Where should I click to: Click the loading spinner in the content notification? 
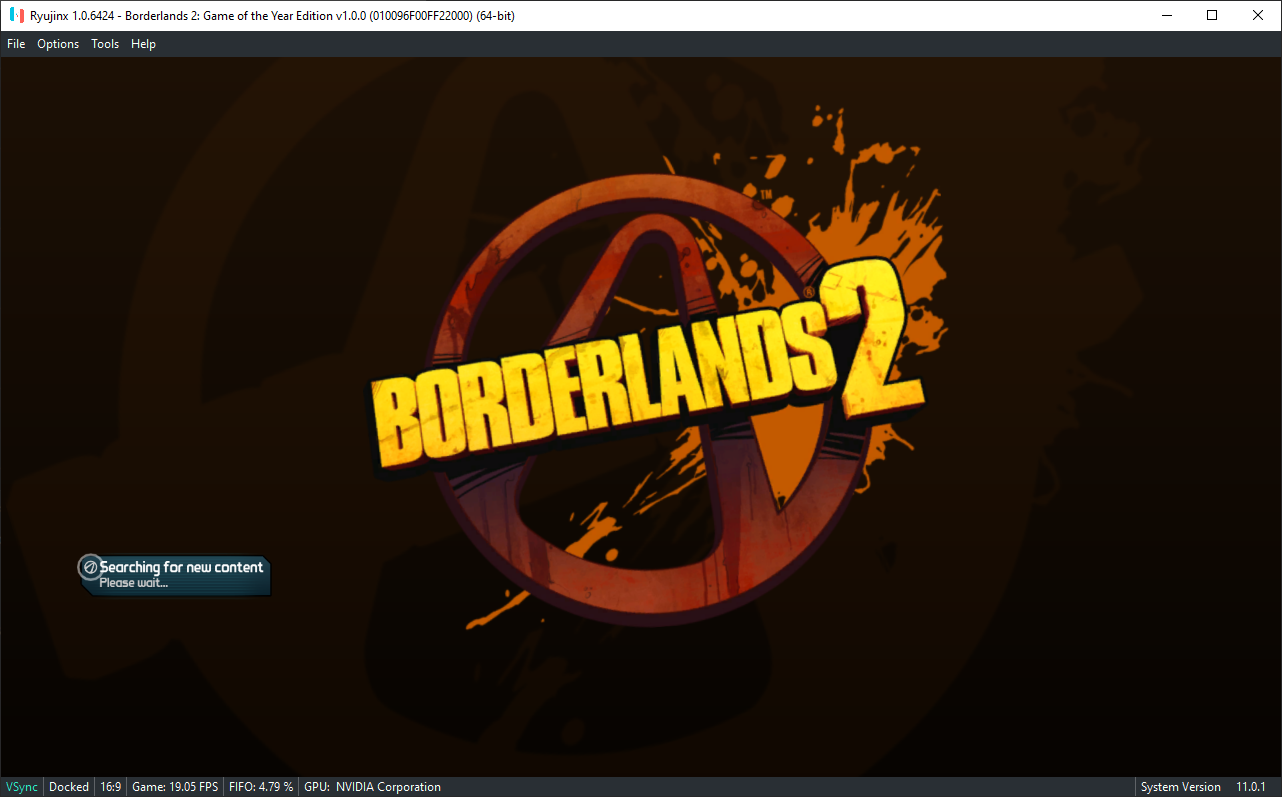point(91,564)
